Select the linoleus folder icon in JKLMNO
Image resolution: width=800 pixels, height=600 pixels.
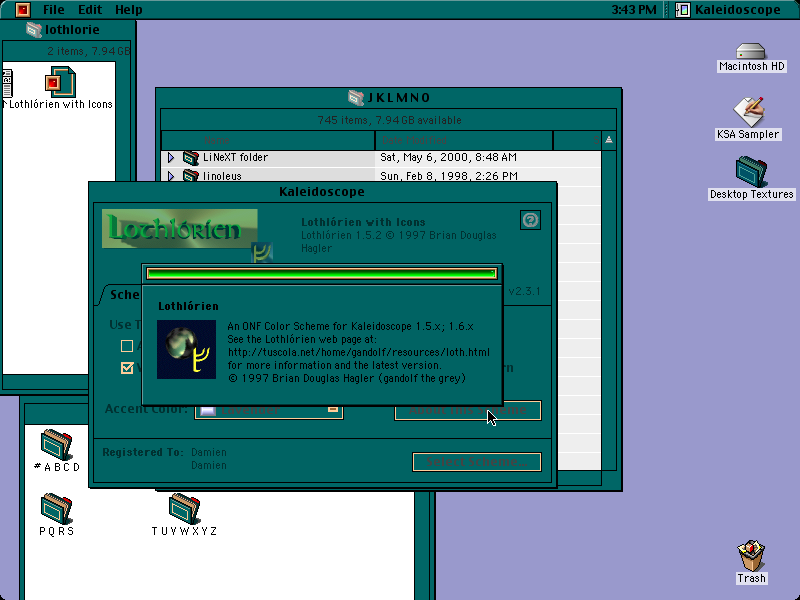pos(191,176)
